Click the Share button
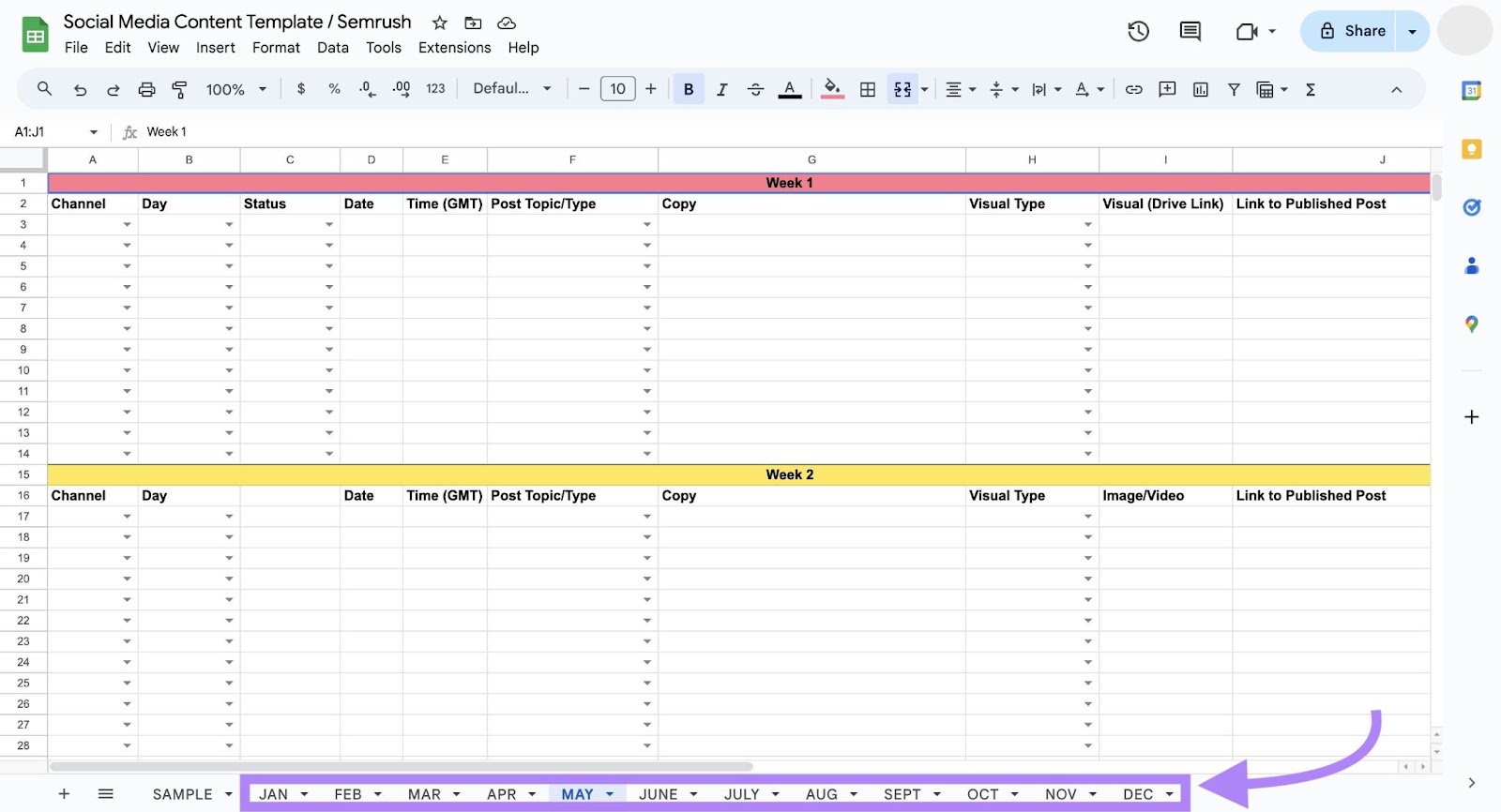 click(1351, 31)
